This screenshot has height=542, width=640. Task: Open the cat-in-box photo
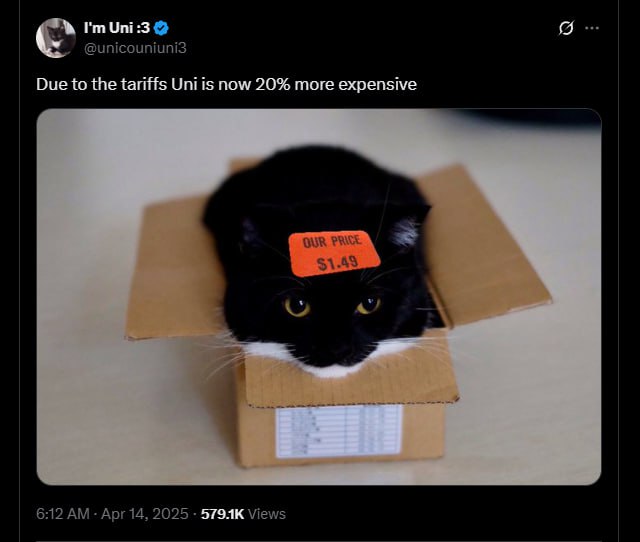[319, 297]
